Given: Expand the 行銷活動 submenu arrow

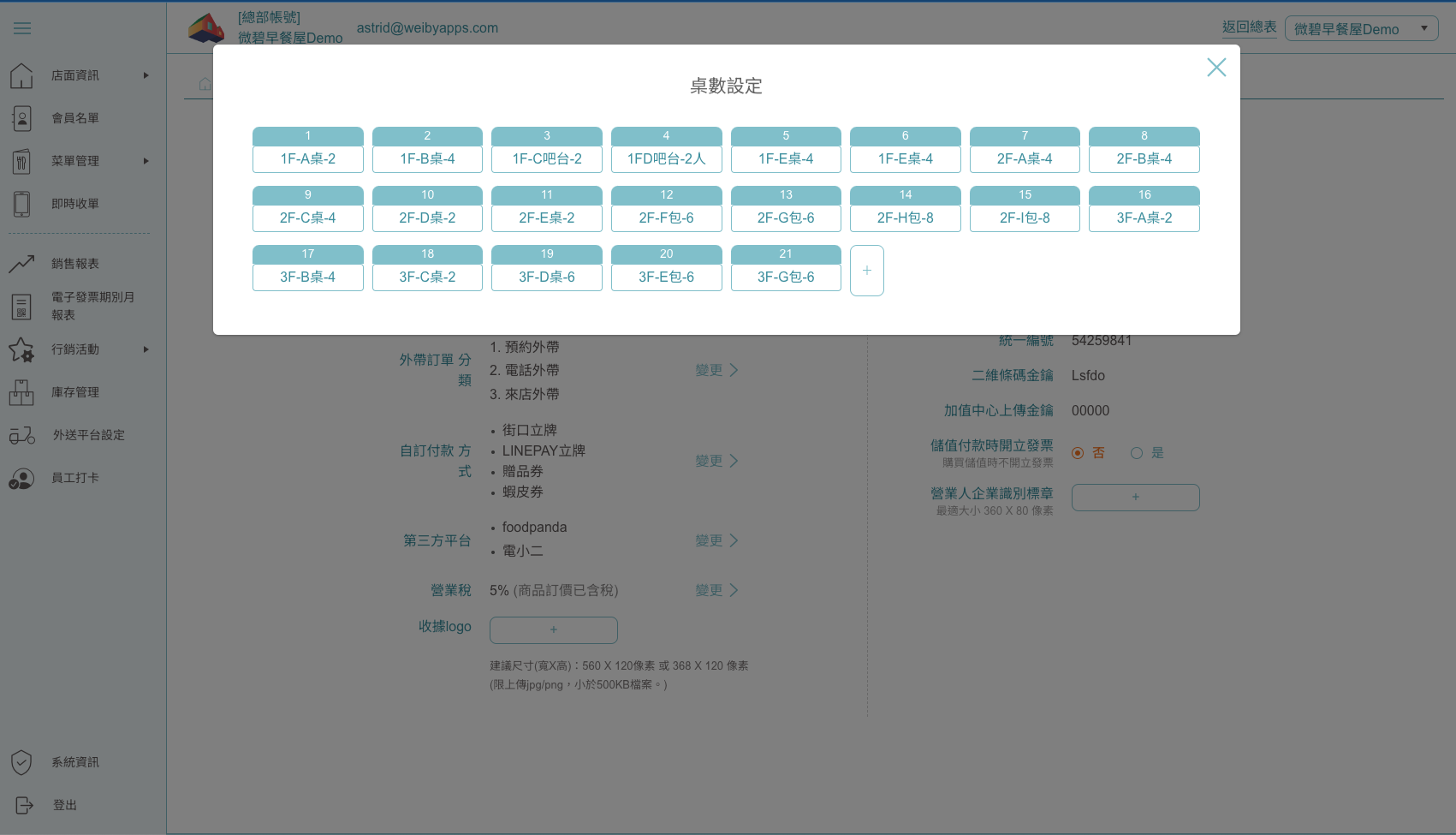Looking at the screenshot, I should pos(146,349).
